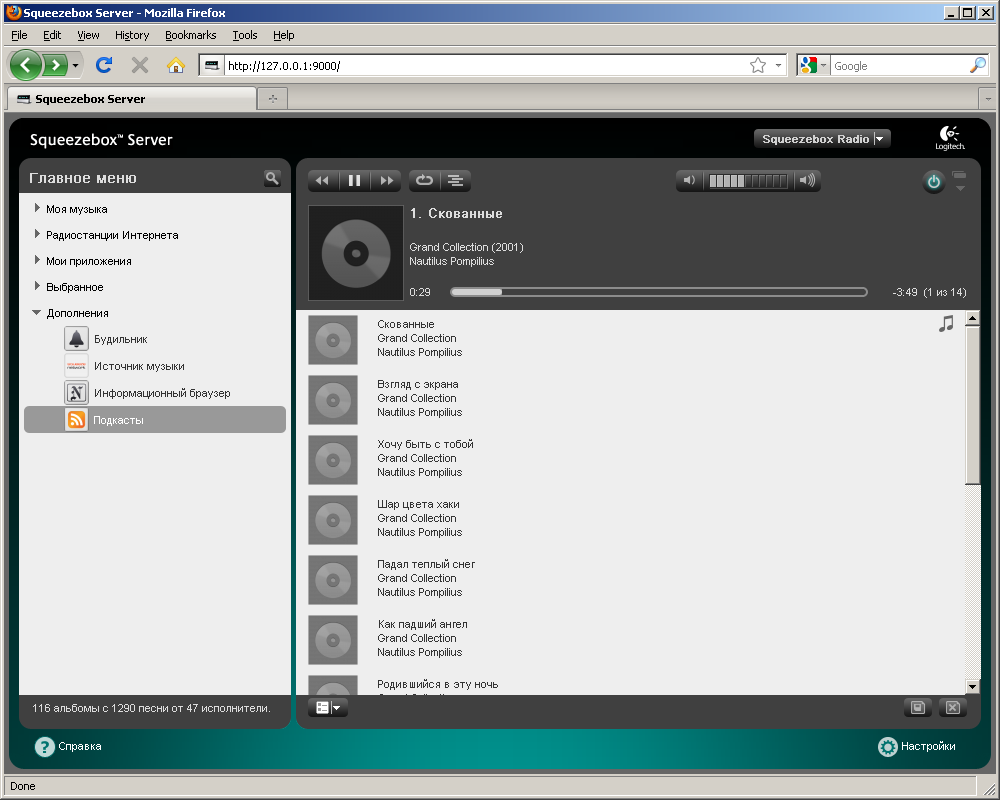The image size is (1000, 800).
Task: Adjust the volume level bar
Action: click(x=749, y=181)
